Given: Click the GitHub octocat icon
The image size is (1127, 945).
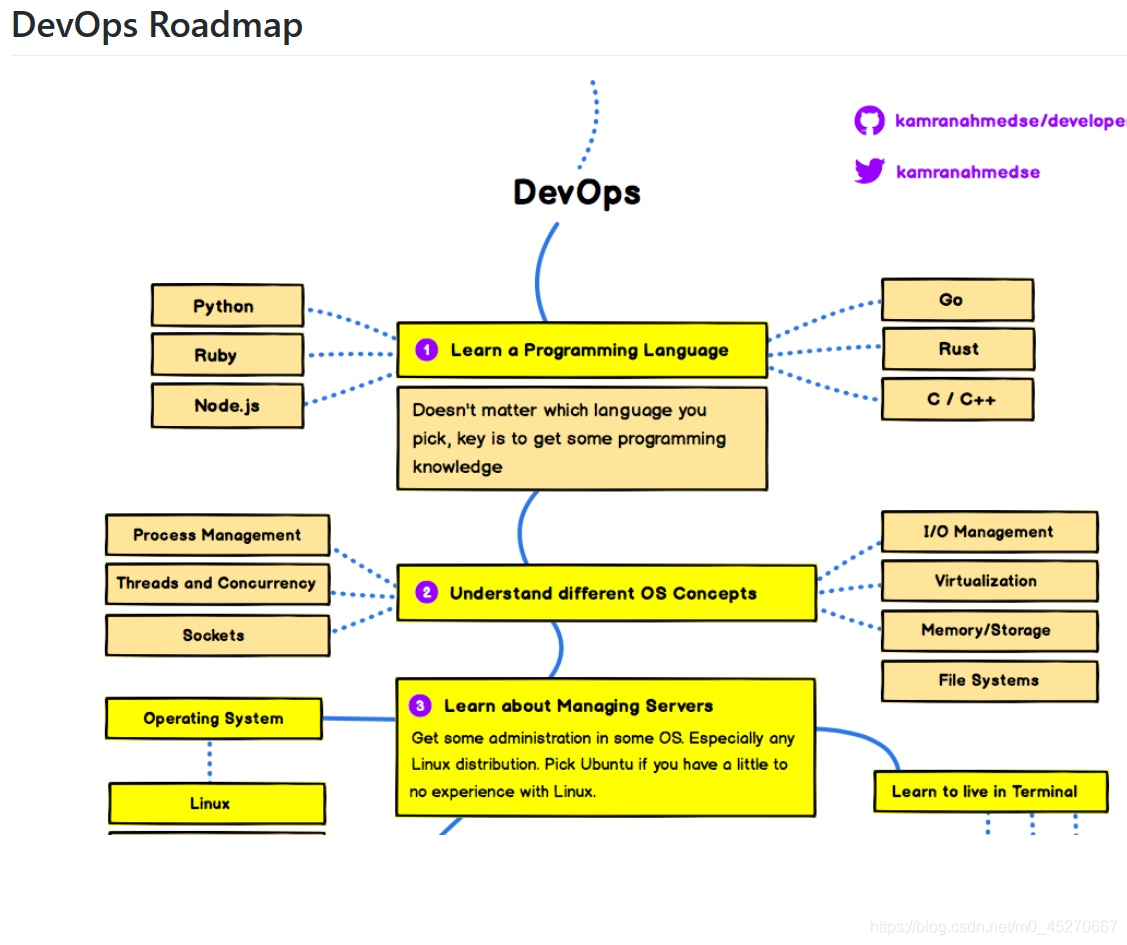Looking at the screenshot, I should coord(869,121).
